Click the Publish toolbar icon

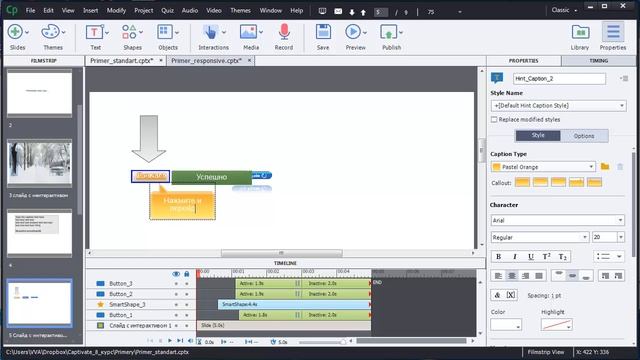388,32
